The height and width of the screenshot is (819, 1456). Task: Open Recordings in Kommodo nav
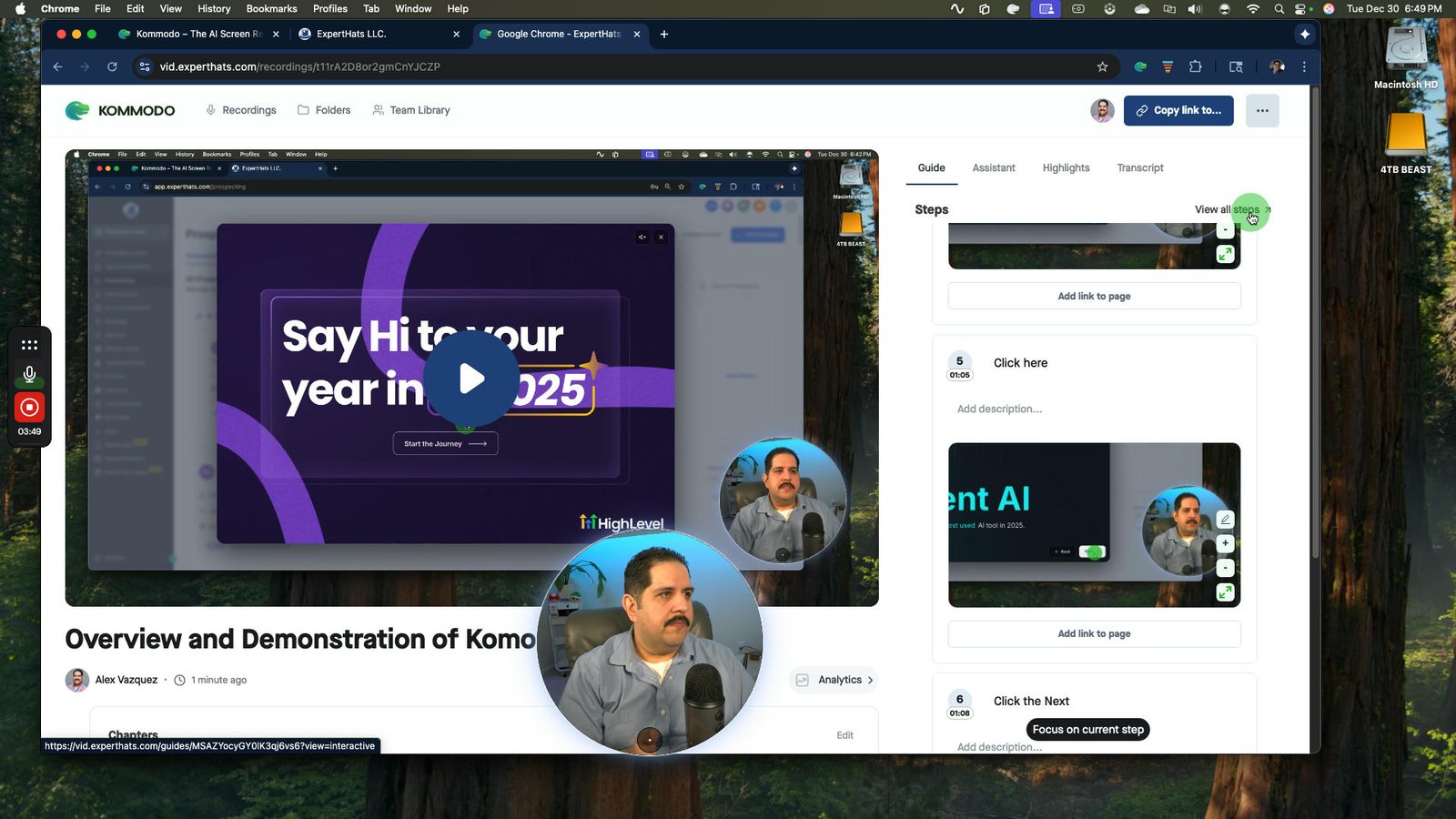coord(241,110)
